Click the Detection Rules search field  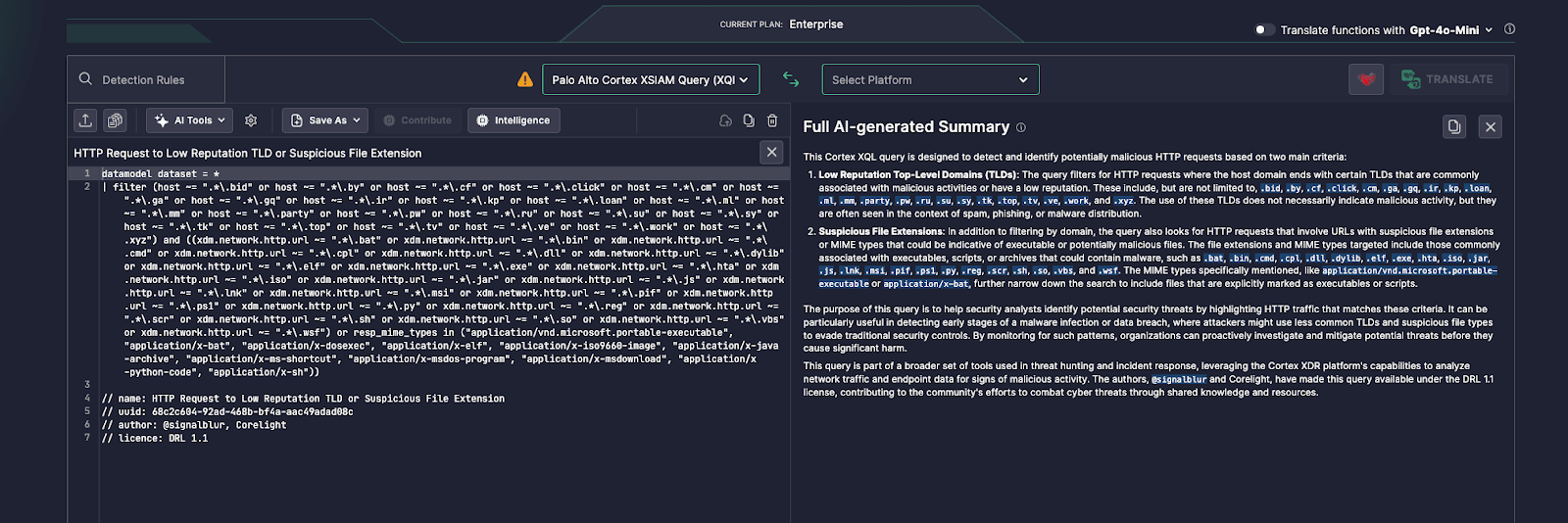(x=146, y=79)
